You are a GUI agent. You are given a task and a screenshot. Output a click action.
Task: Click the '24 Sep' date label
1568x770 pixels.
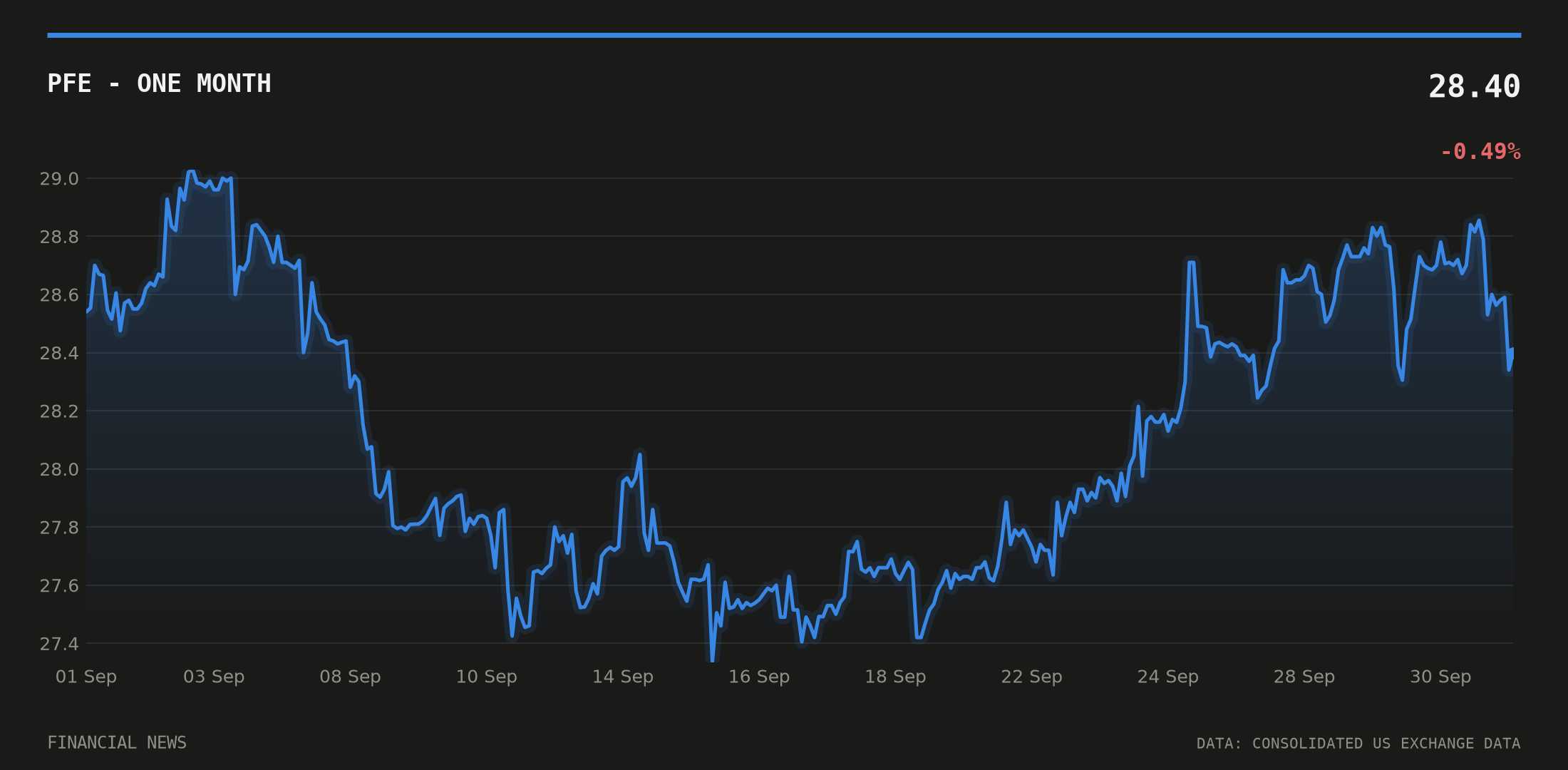pyautogui.click(x=1167, y=677)
